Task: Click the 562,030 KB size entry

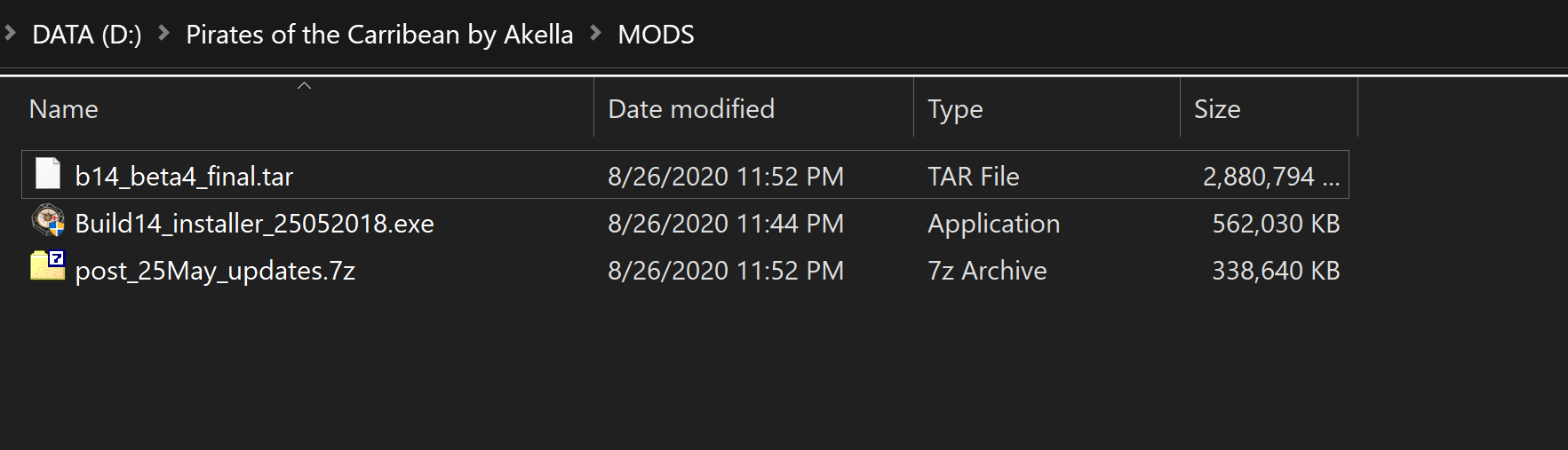Action: 1276,224
